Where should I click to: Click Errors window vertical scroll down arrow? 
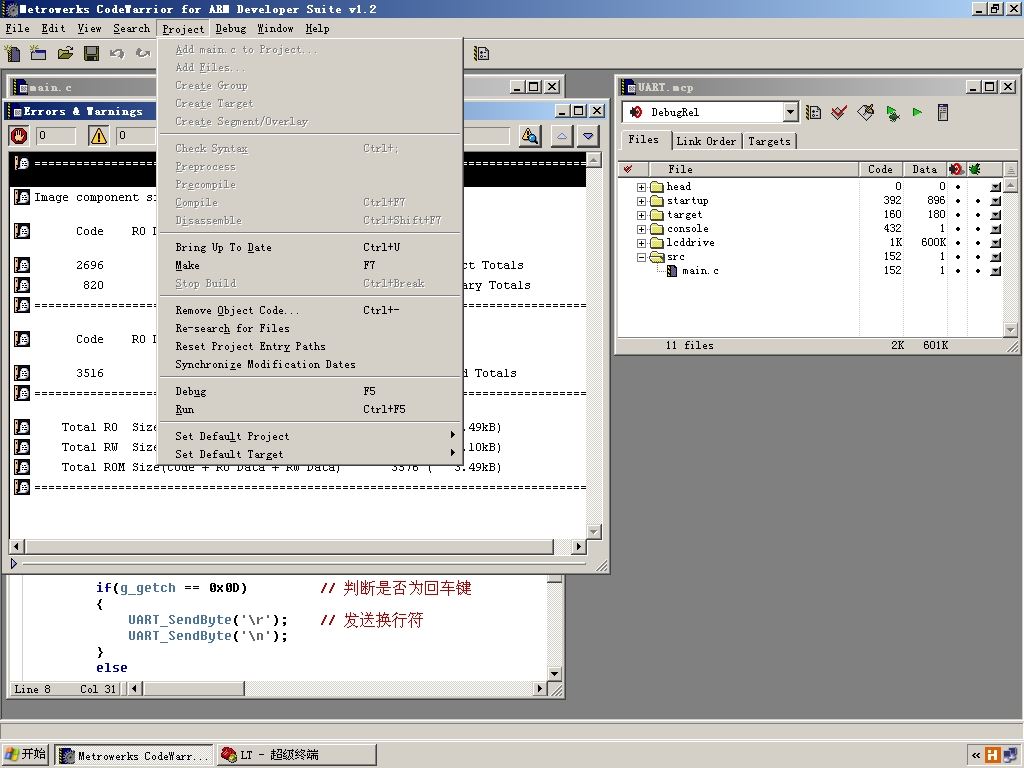[594, 532]
